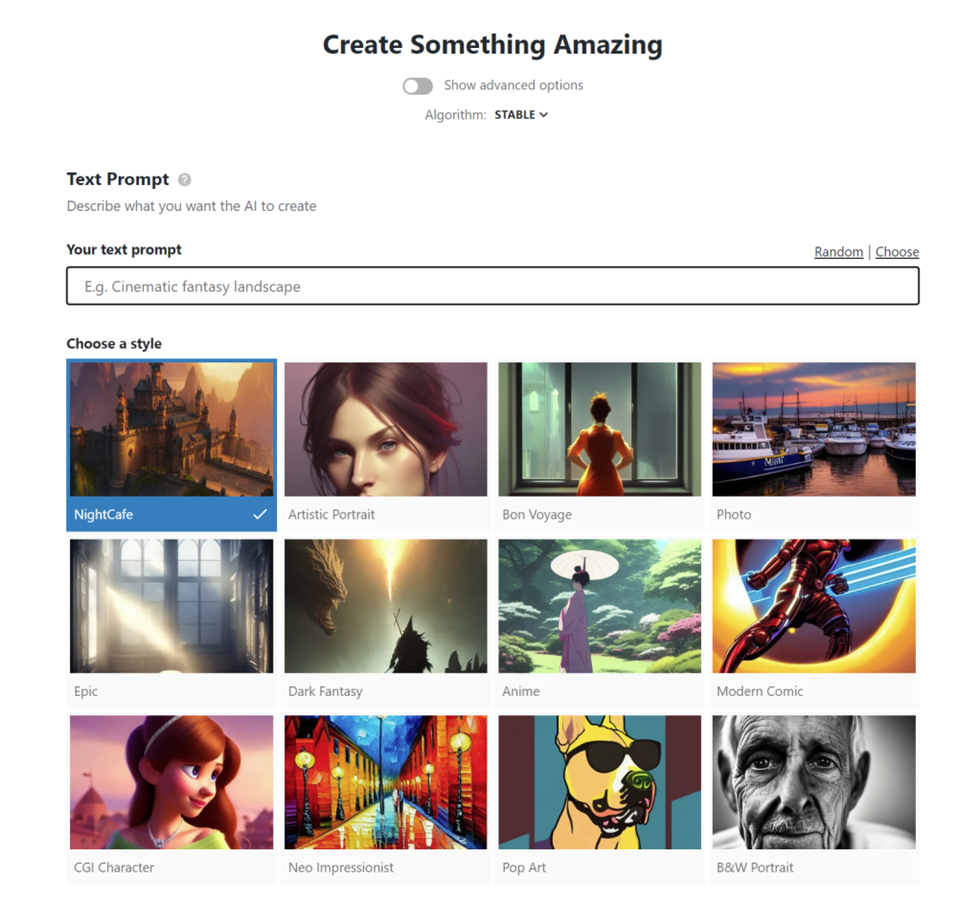Screen dimensions: 958x903
Task: Select the B&W Portrait style
Action: point(814,799)
